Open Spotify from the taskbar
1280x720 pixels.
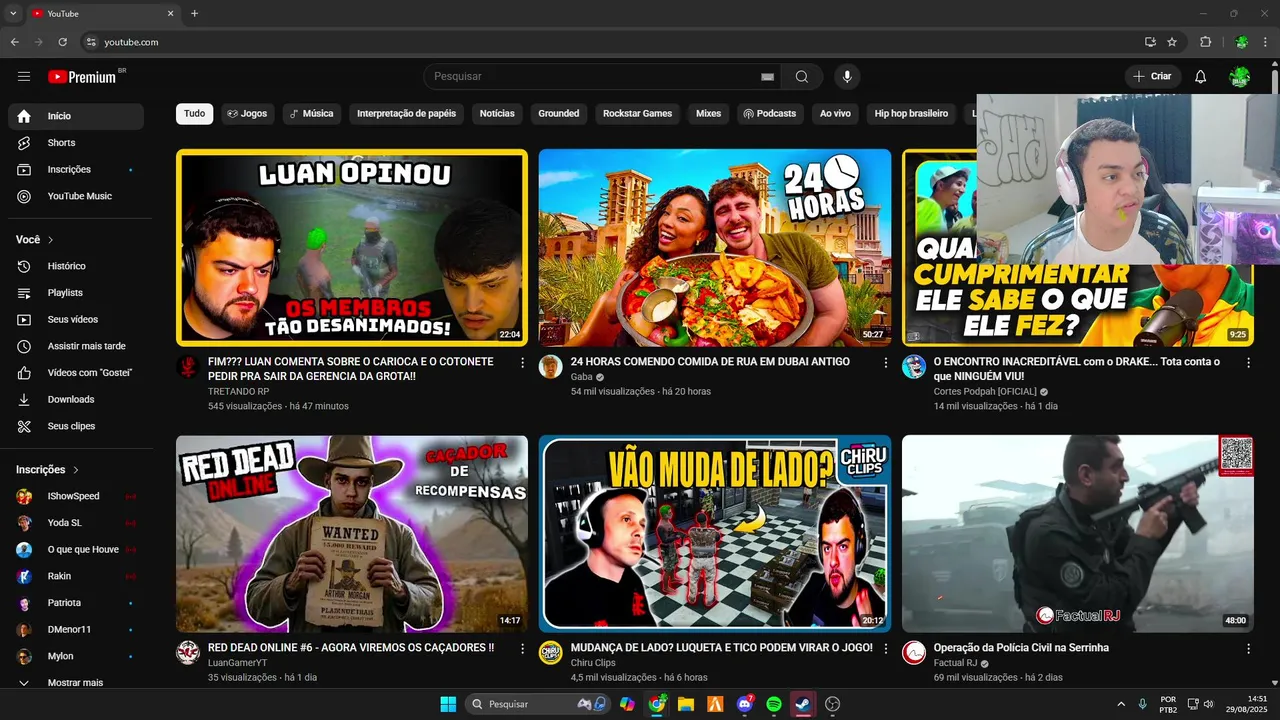tap(773, 704)
